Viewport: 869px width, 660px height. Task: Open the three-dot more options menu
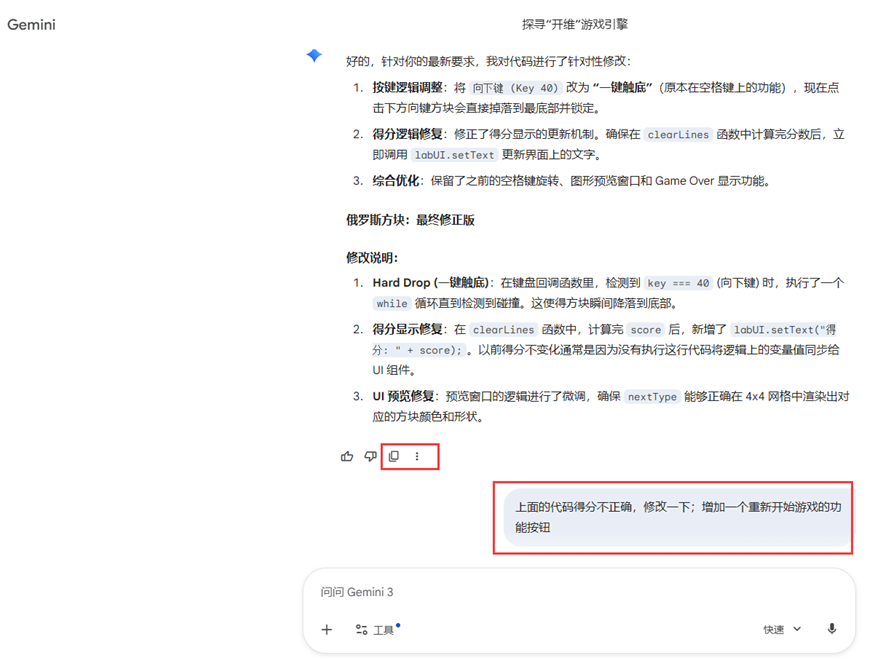(417, 456)
